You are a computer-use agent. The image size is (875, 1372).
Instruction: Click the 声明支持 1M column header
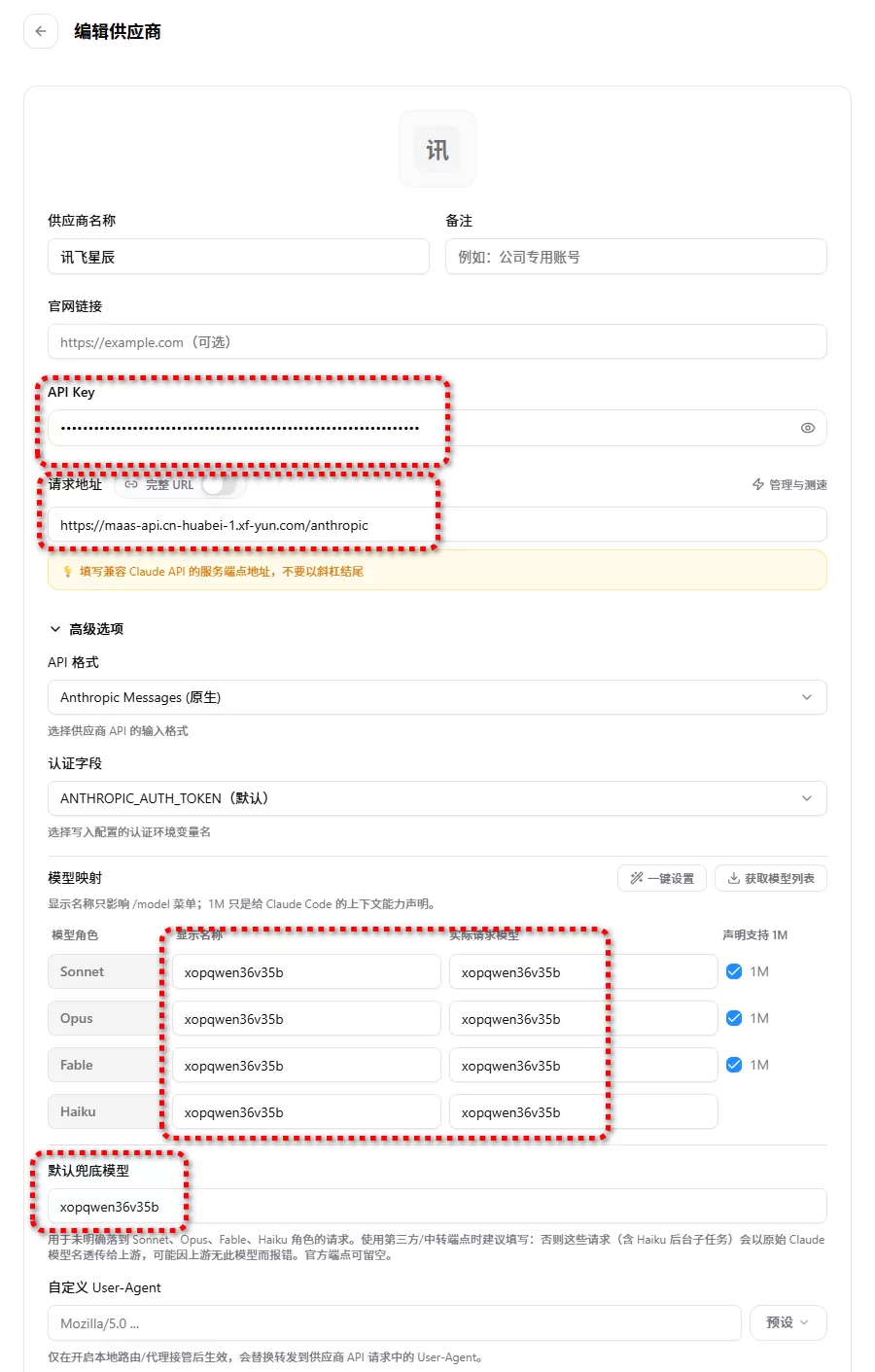[755, 935]
